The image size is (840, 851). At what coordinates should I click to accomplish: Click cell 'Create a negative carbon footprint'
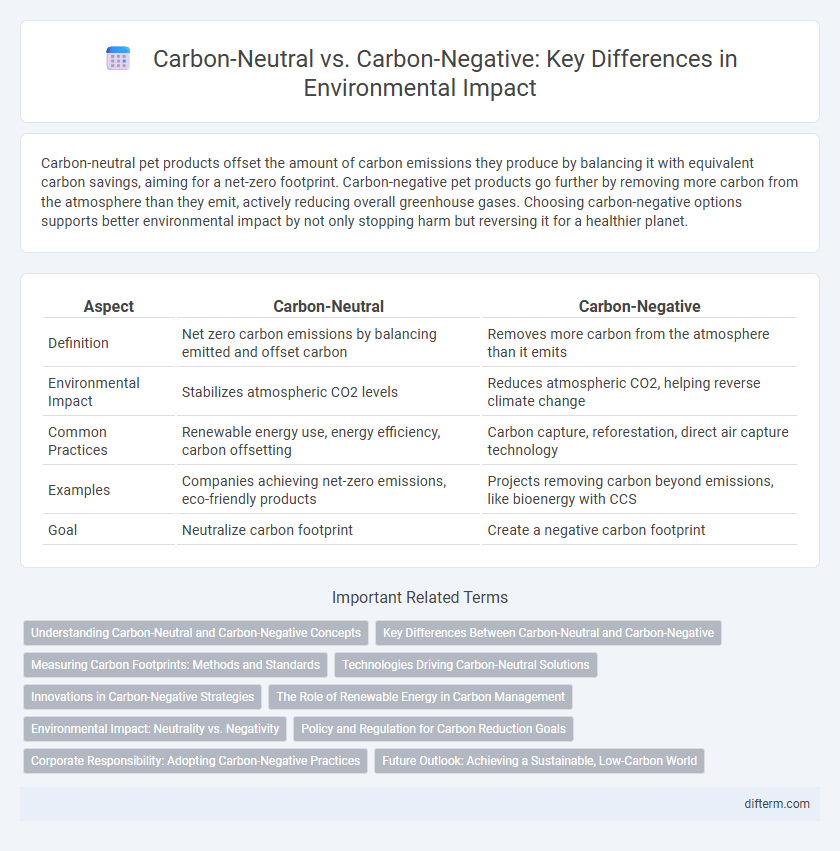click(x=639, y=530)
